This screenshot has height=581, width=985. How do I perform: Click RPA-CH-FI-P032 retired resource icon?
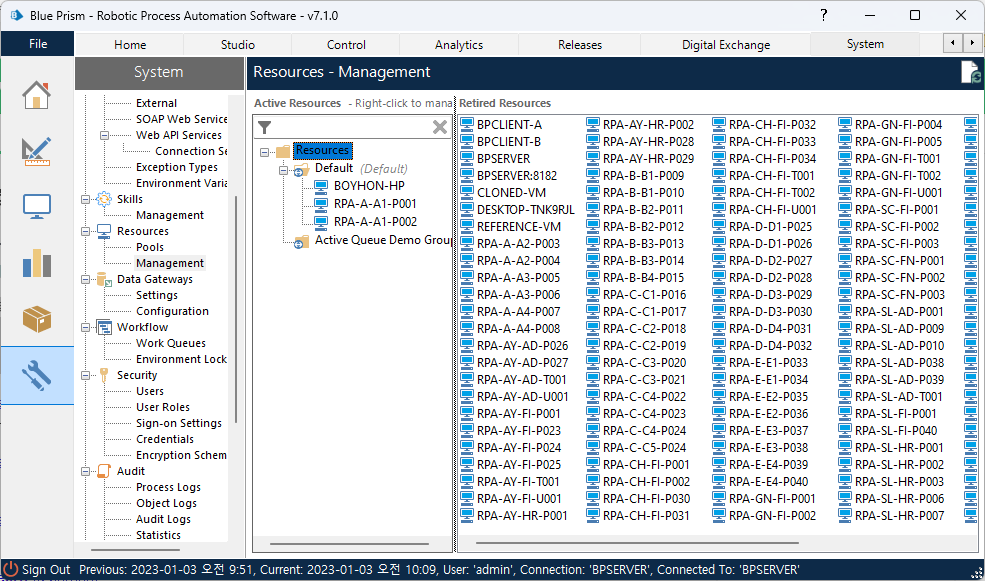pos(719,124)
